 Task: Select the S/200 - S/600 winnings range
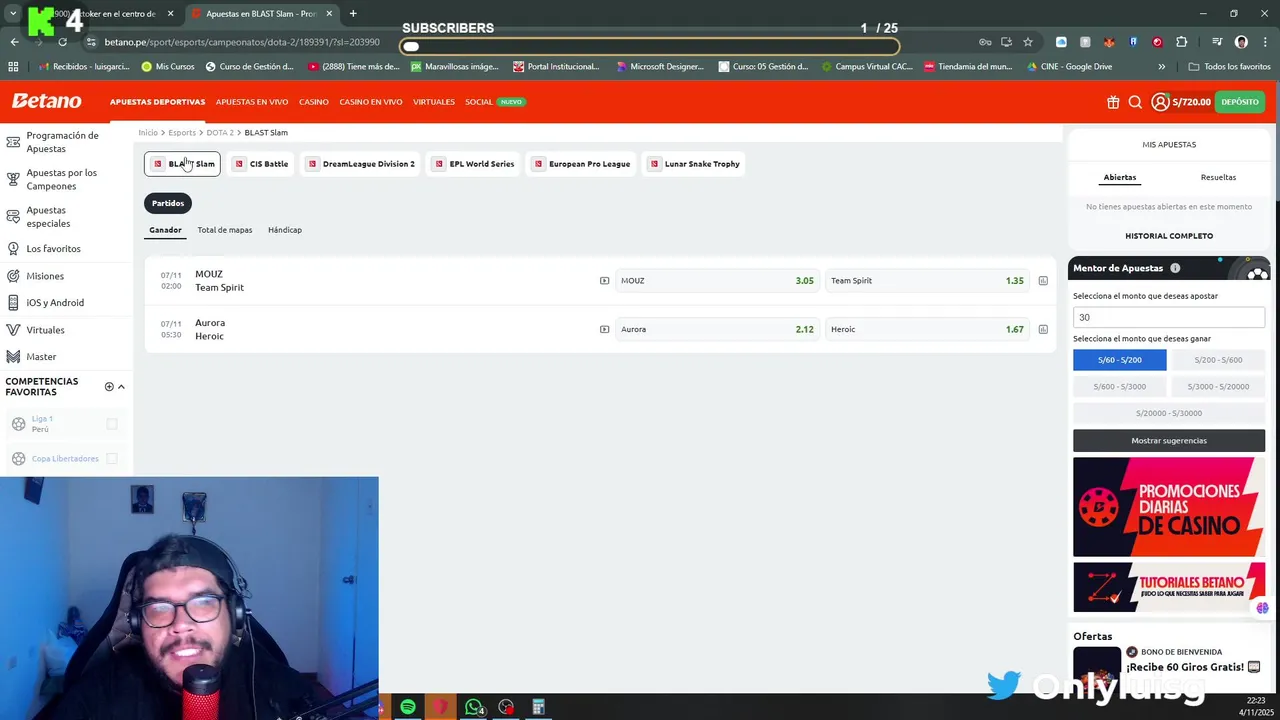[x=1218, y=360]
